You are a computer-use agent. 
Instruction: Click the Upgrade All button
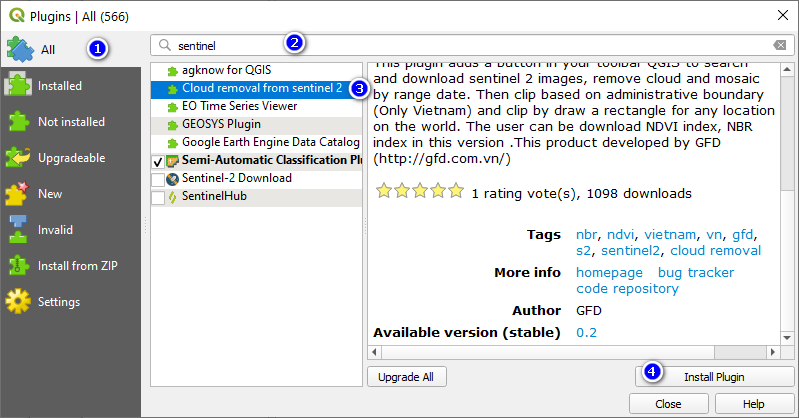click(406, 377)
